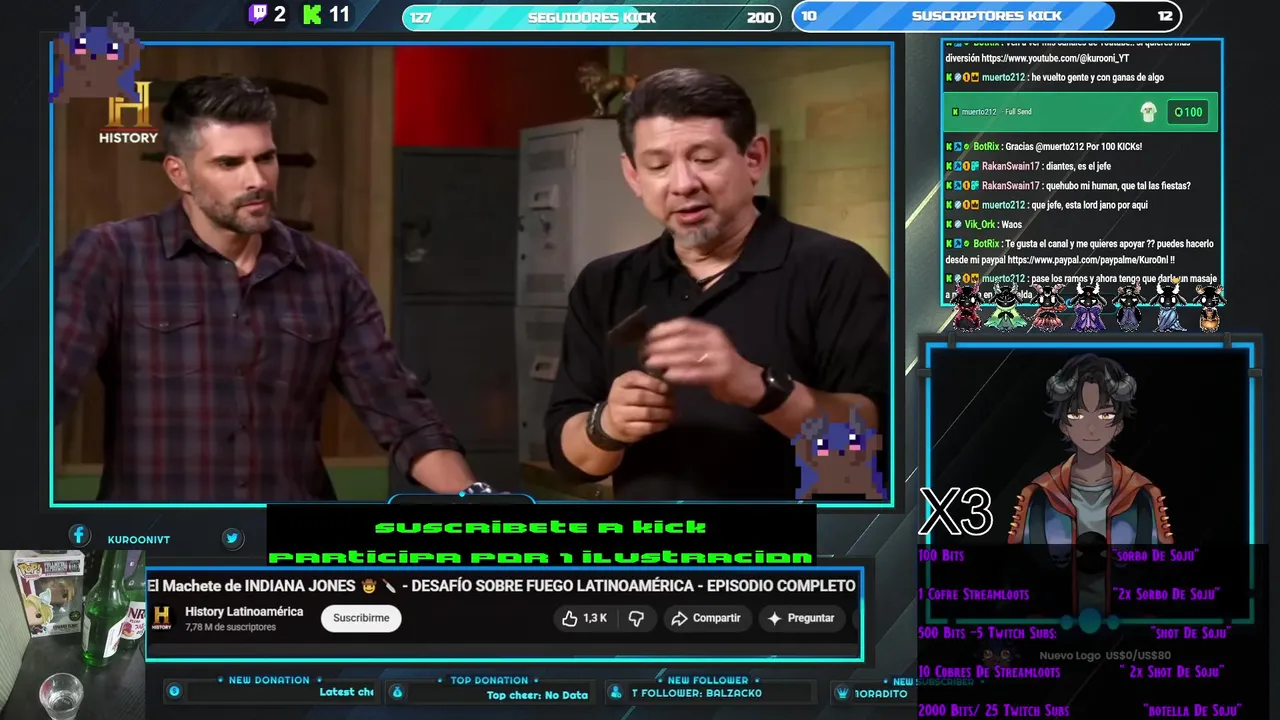Viewport: 1280px width, 720px height.
Task: Select the light-blue-dressed chat sprite avatar
Action: click(x=1168, y=307)
